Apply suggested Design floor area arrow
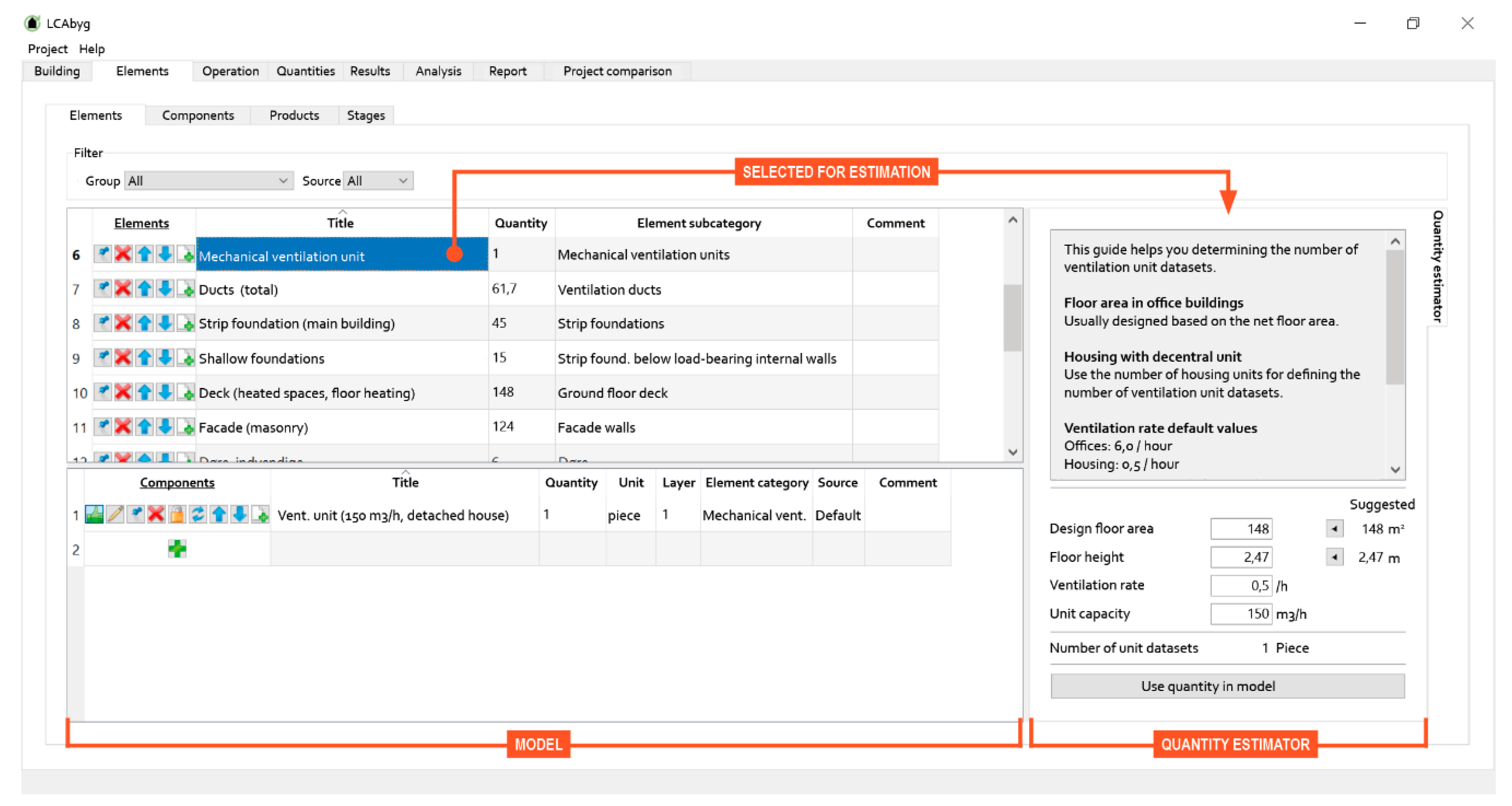 pyautogui.click(x=1335, y=528)
